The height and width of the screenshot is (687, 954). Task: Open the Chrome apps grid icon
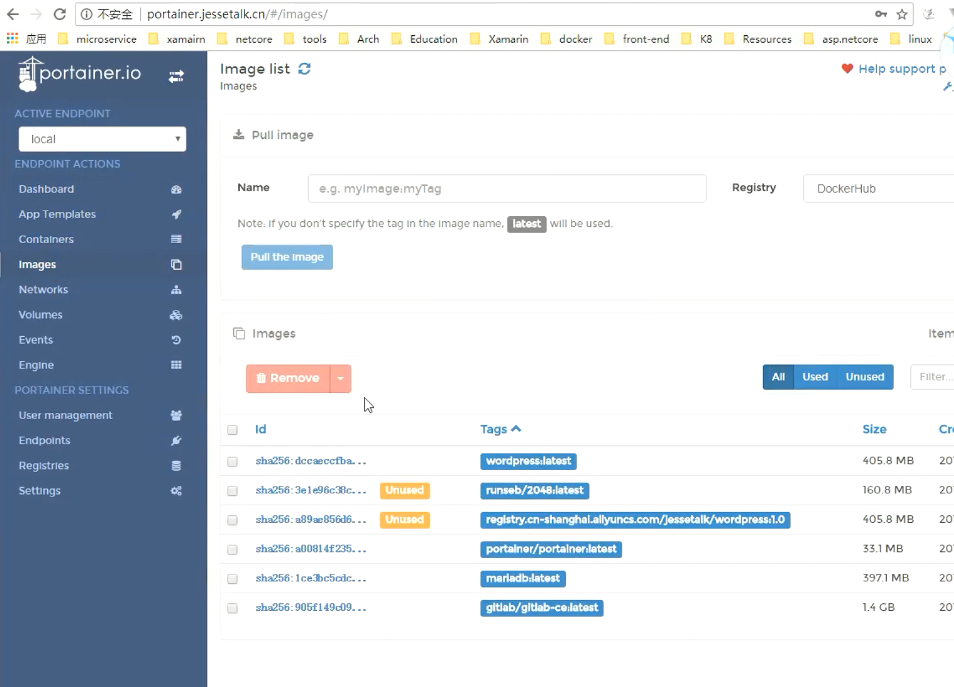click(12, 39)
